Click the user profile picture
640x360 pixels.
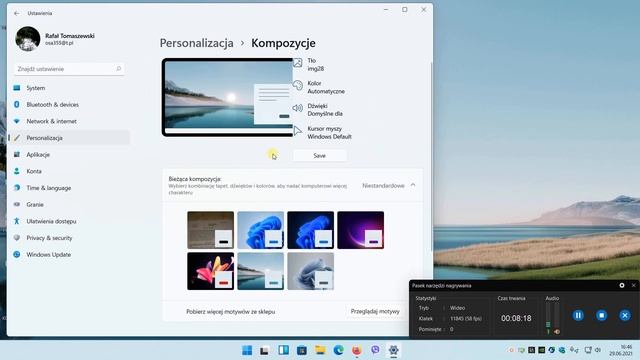click(x=28, y=39)
